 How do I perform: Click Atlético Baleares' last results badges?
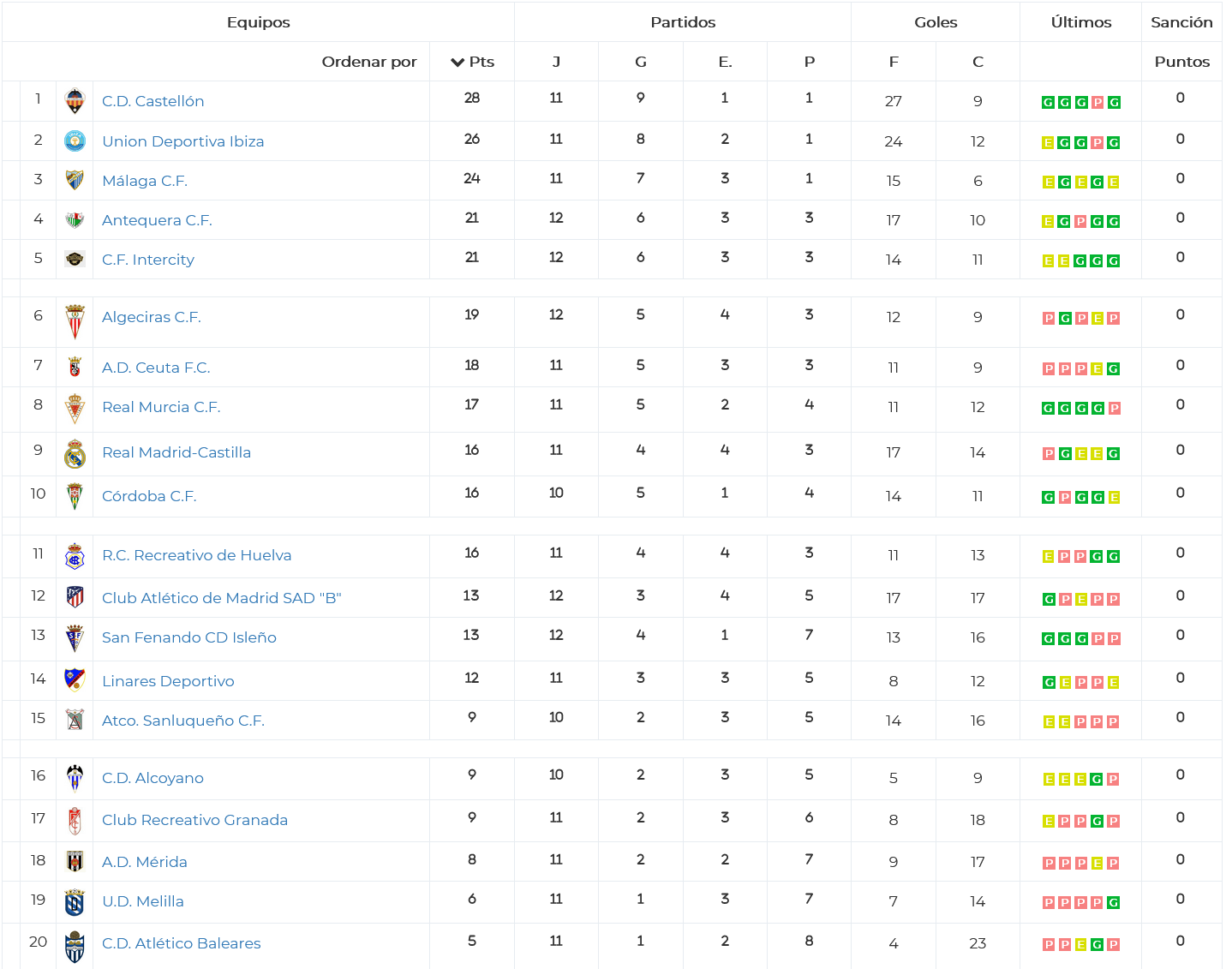pyautogui.click(x=1080, y=945)
